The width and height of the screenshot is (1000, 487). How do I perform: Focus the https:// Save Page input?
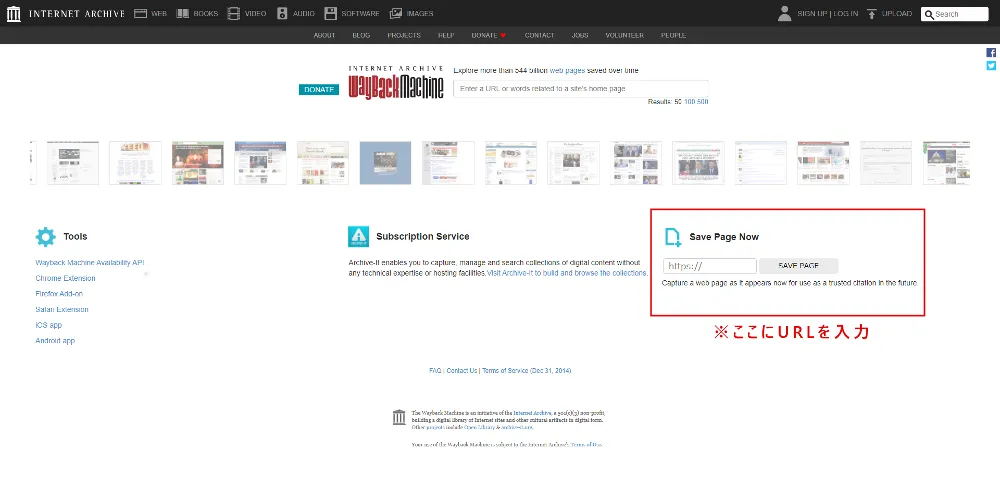coord(710,266)
